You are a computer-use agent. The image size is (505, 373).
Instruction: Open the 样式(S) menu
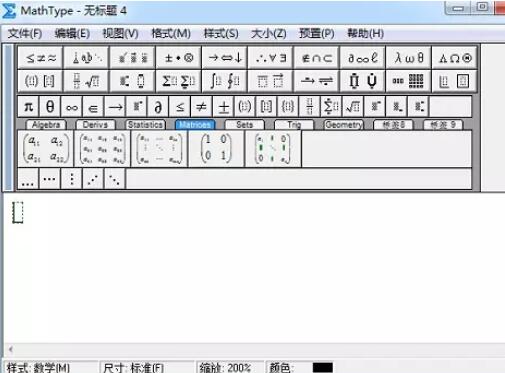click(221, 33)
